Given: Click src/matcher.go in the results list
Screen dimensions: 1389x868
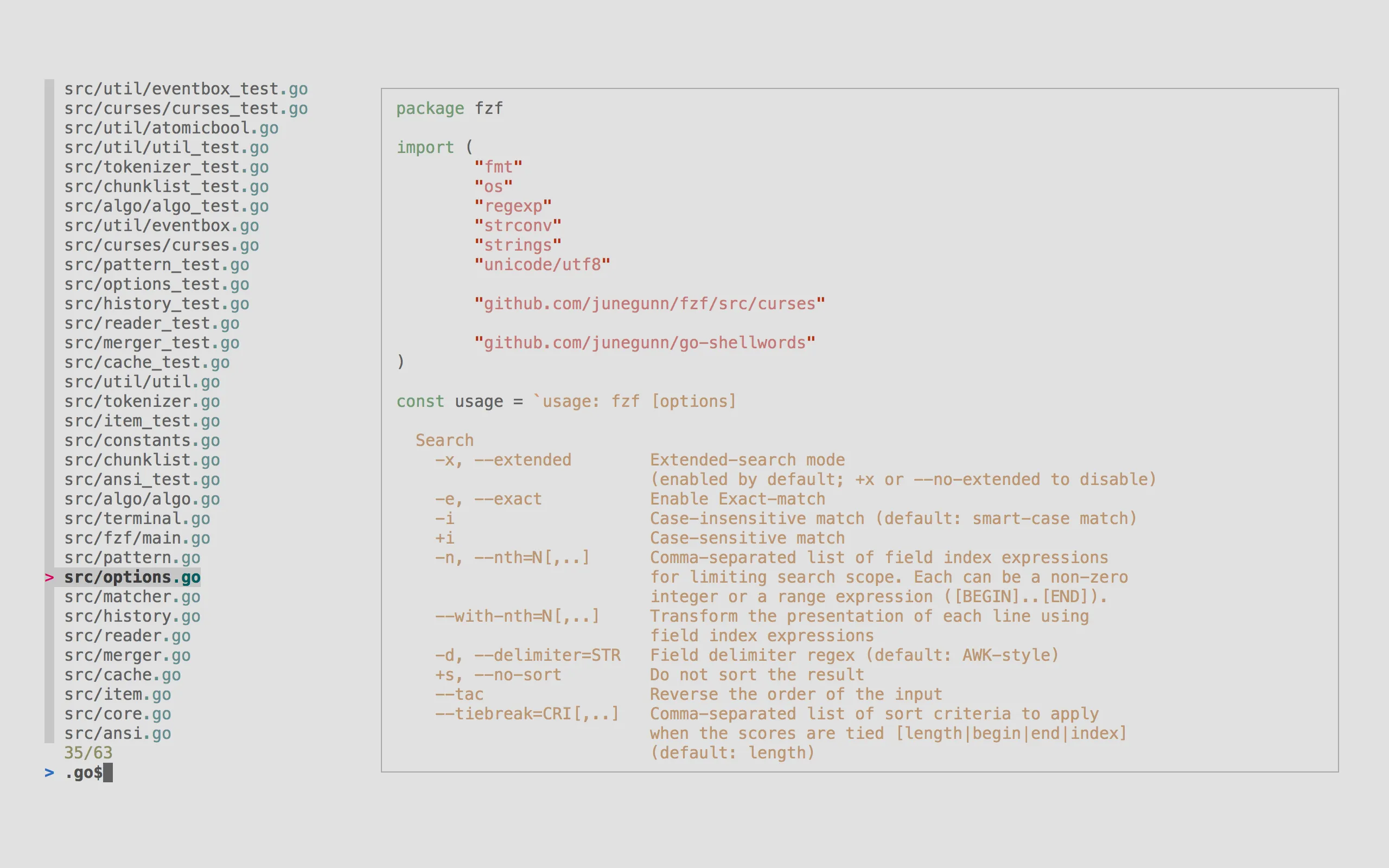Looking at the screenshot, I should pos(132,597).
